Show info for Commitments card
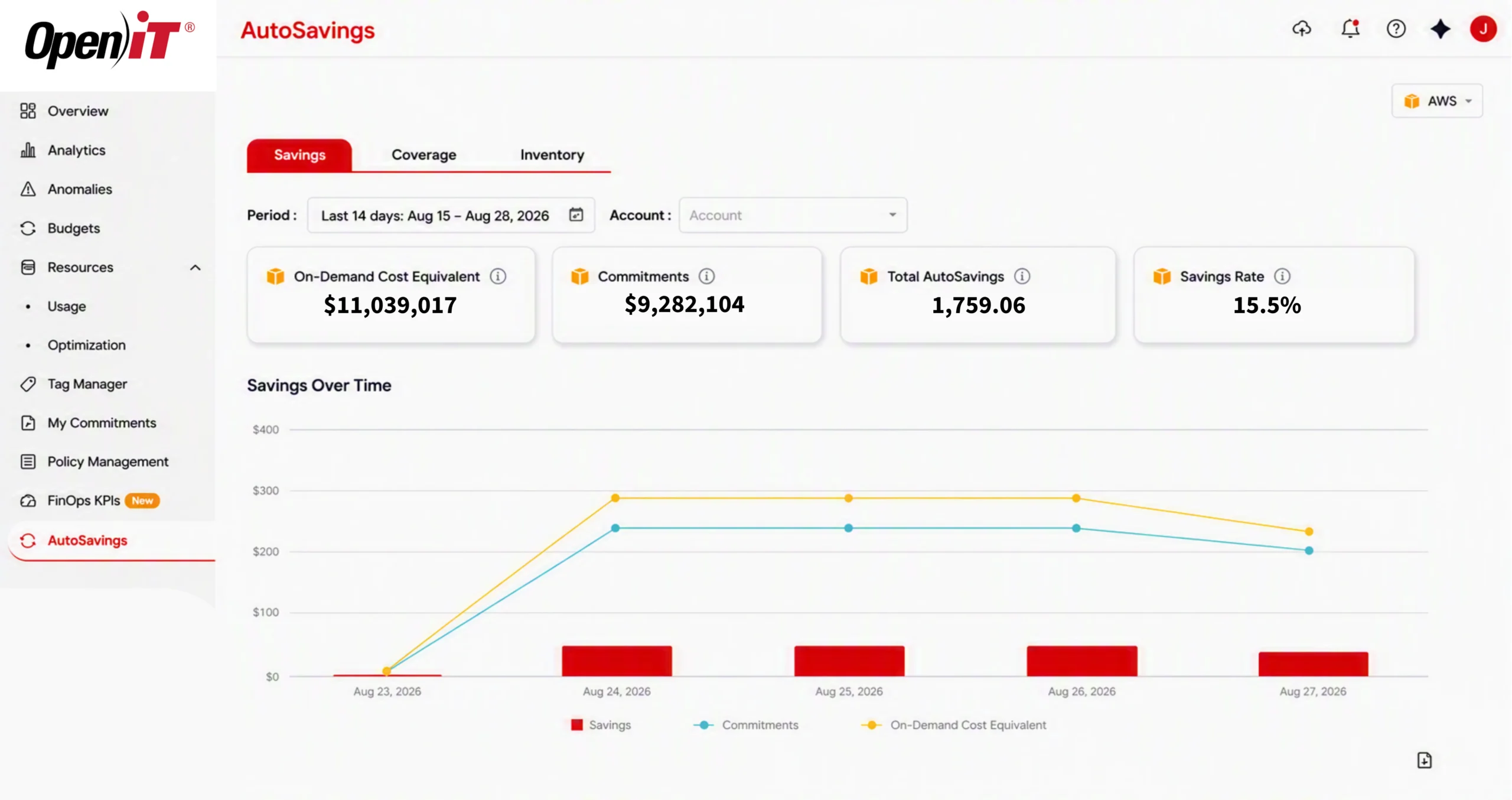 (x=706, y=276)
